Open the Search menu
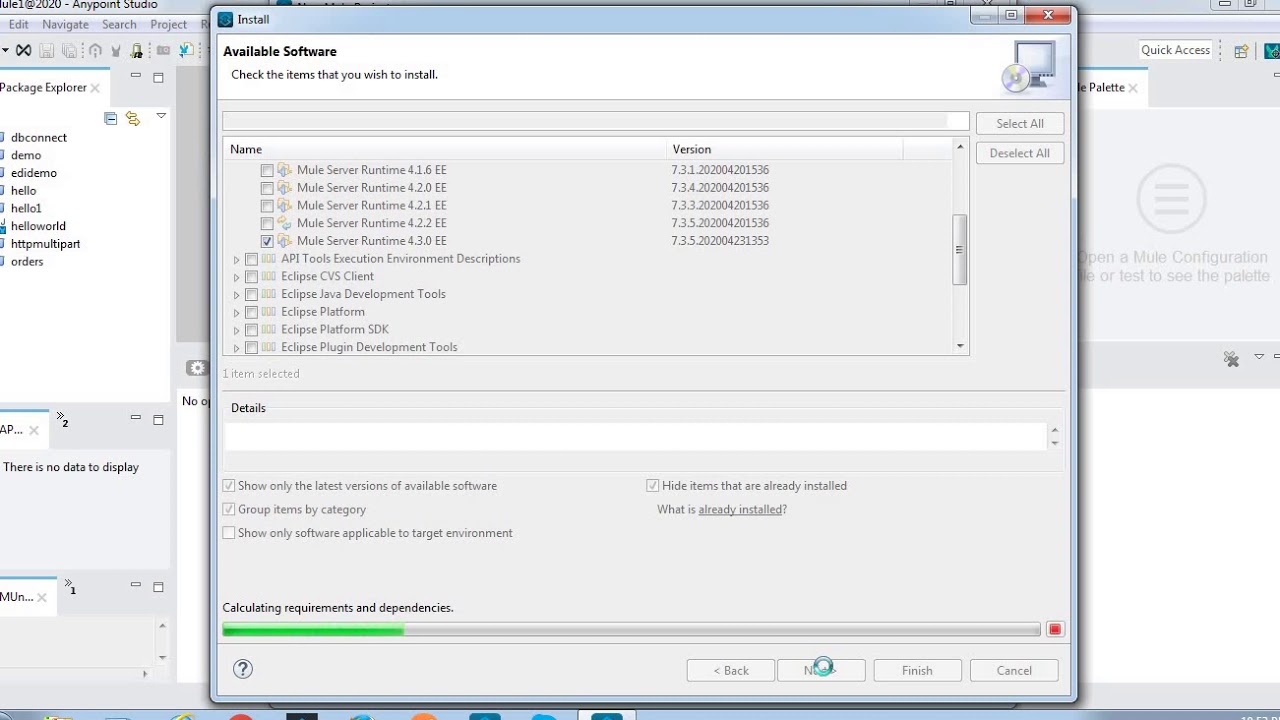1280x720 pixels. click(x=119, y=24)
